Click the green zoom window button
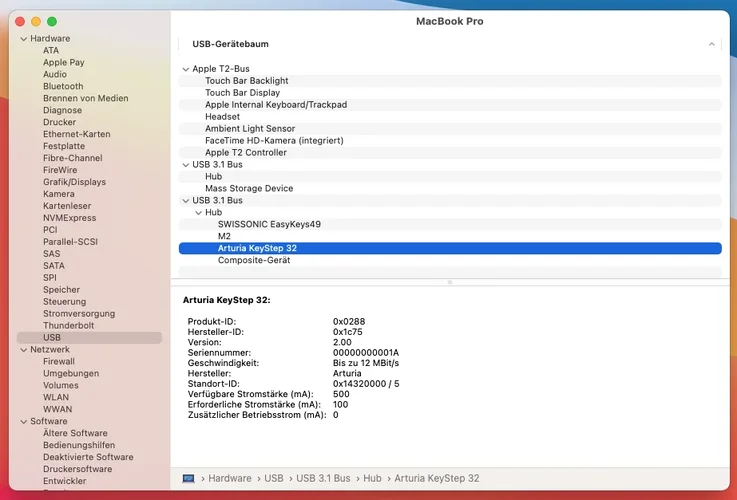 52,21
